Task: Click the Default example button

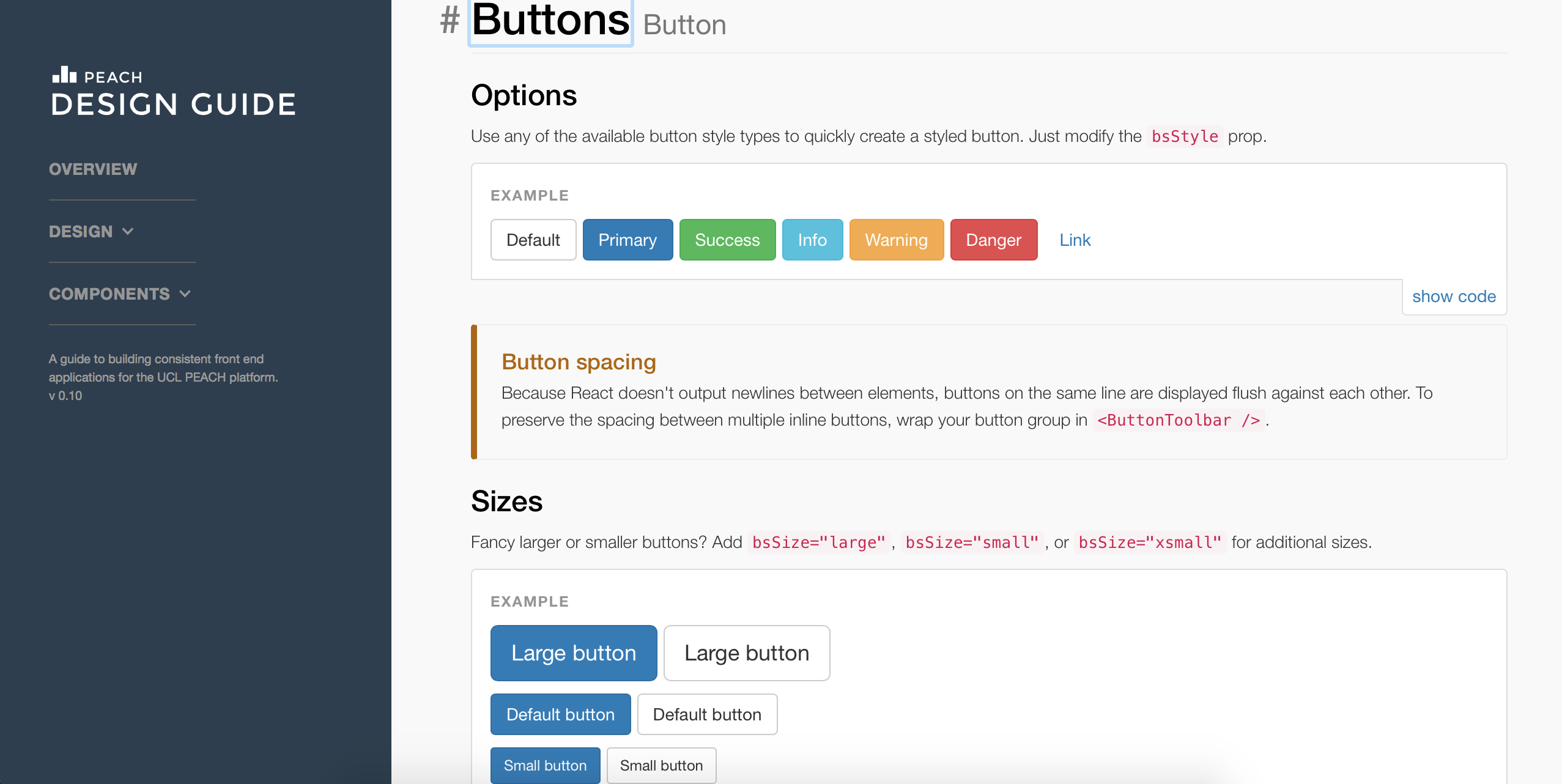Action: click(x=533, y=240)
